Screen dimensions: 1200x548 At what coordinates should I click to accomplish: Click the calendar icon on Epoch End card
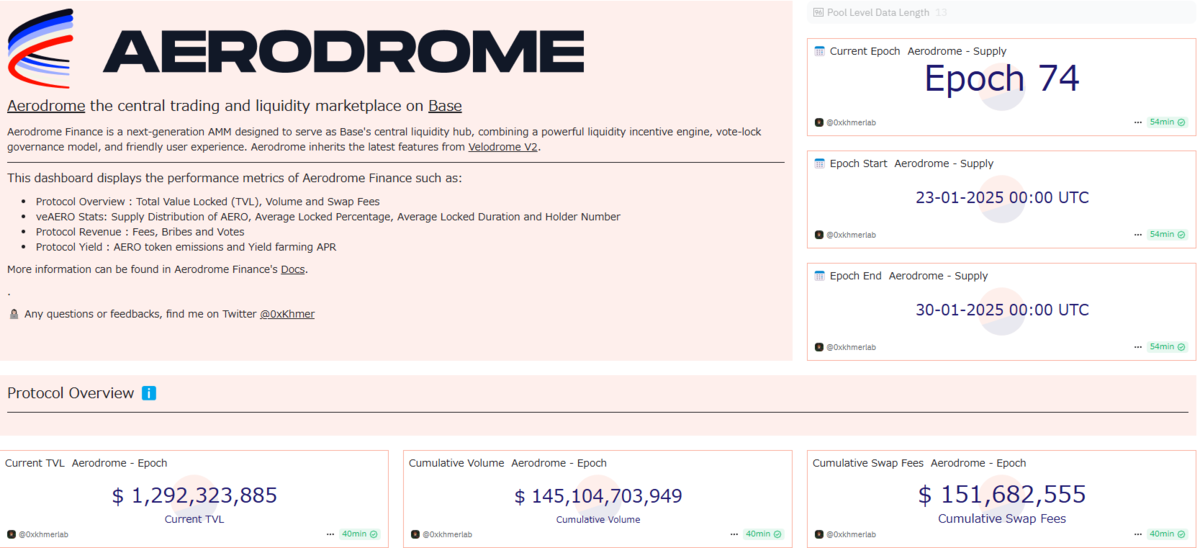[x=820, y=276]
